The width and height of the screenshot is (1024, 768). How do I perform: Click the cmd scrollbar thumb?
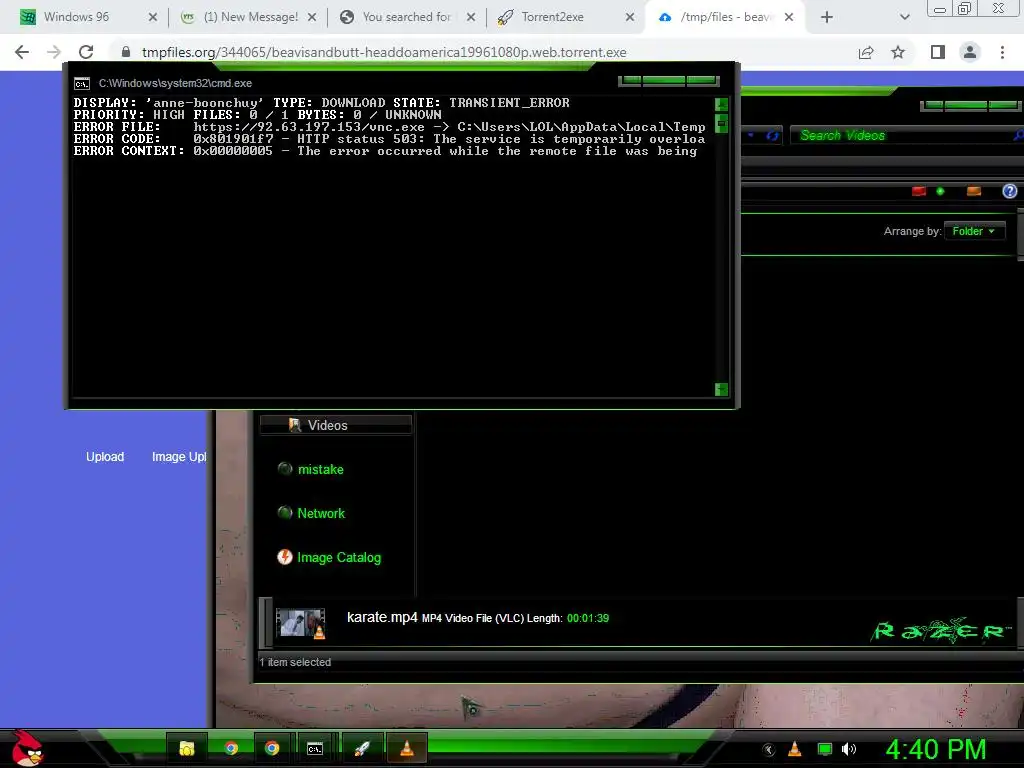721,123
